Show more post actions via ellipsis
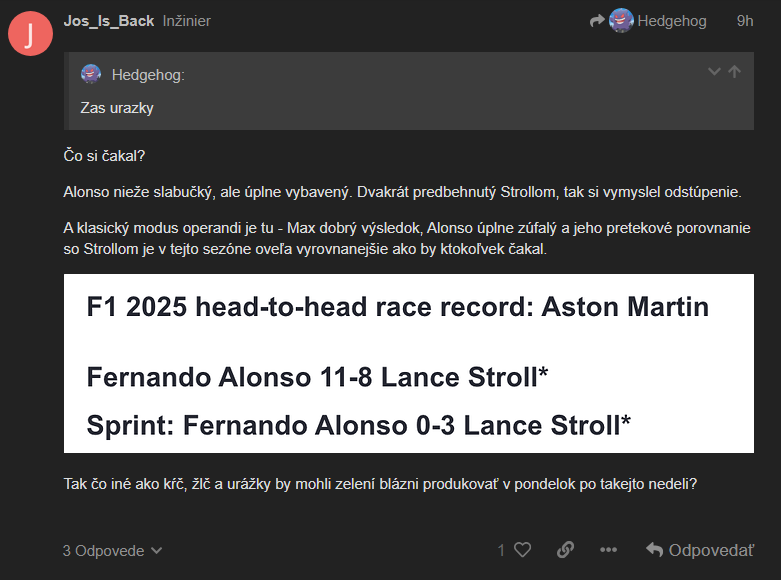This screenshot has width=781, height=580. click(x=608, y=550)
